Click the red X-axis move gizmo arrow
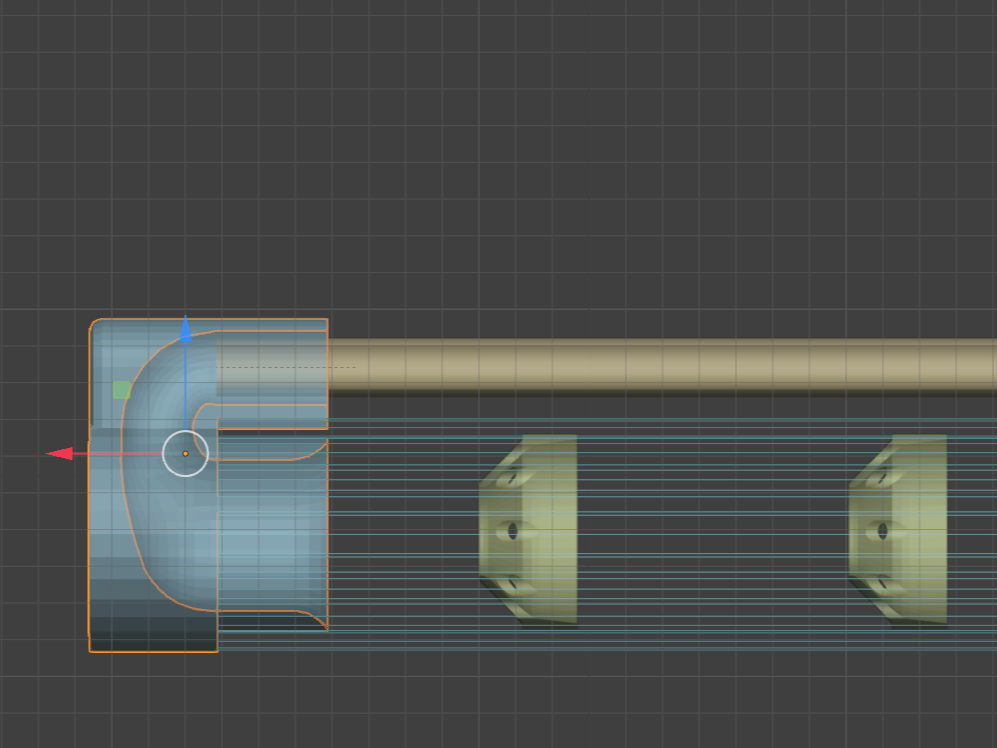The image size is (997, 748). click(x=60, y=454)
